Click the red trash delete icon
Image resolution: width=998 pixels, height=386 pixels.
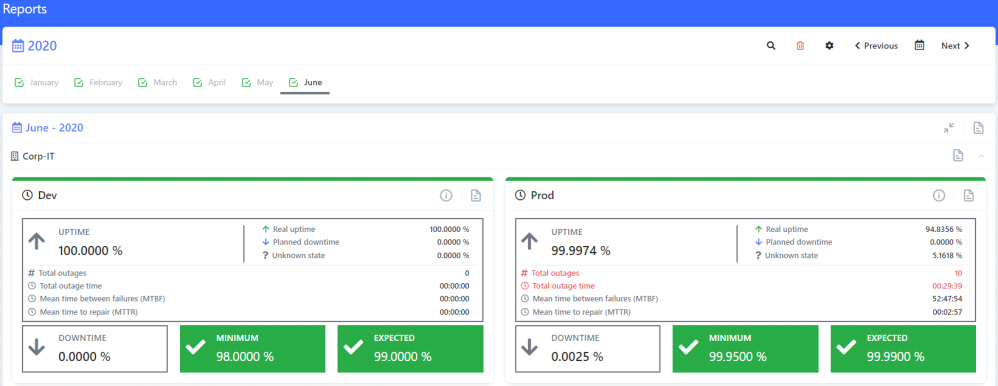(800, 46)
